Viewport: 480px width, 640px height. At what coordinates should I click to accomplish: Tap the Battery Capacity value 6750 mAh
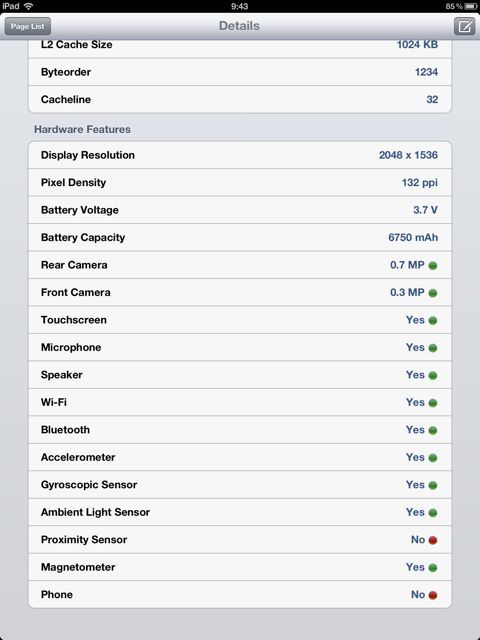pos(413,238)
